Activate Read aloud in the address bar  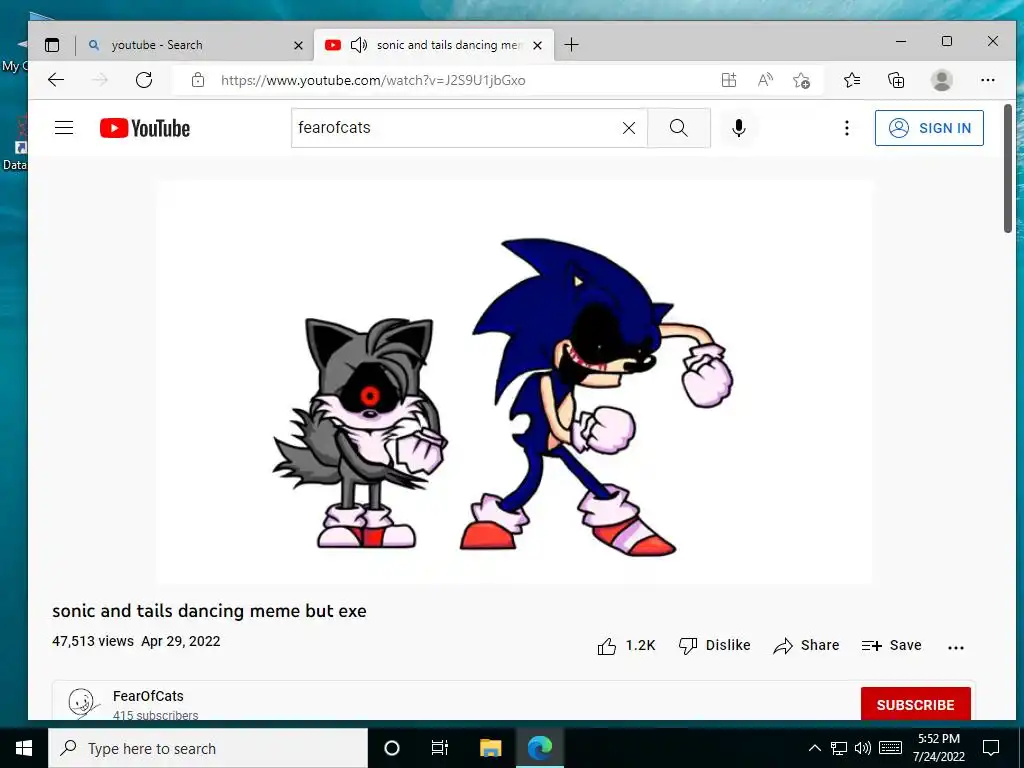coord(765,80)
